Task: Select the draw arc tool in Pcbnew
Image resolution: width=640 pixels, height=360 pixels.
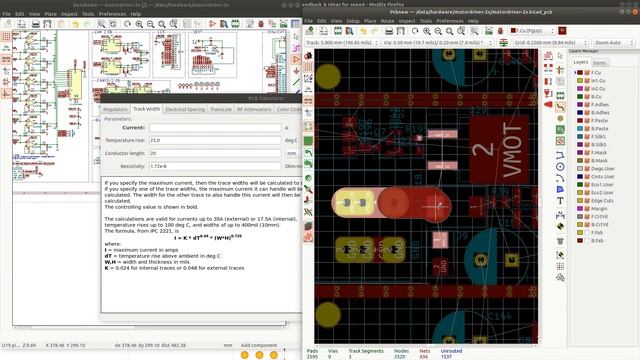Action: (560, 178)
